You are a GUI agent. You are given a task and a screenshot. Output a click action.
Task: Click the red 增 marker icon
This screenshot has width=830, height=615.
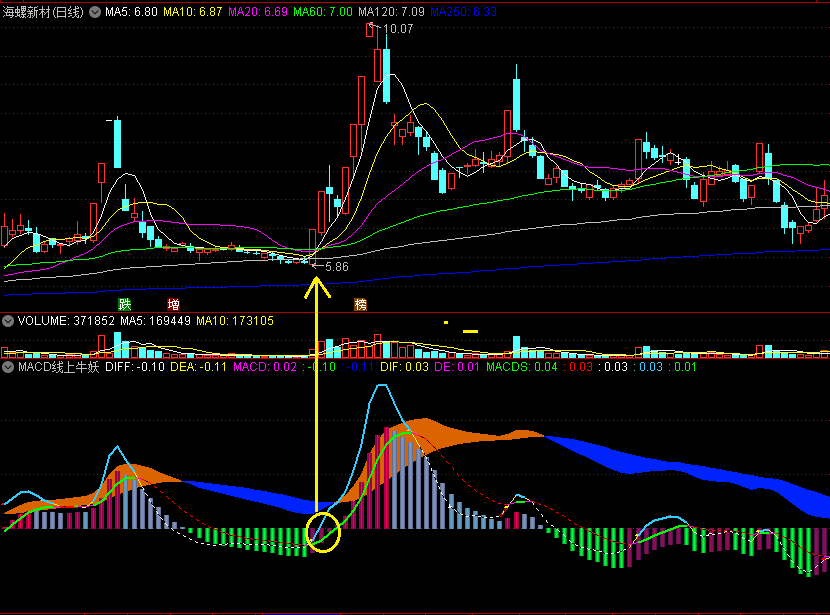tap(174, 304)
